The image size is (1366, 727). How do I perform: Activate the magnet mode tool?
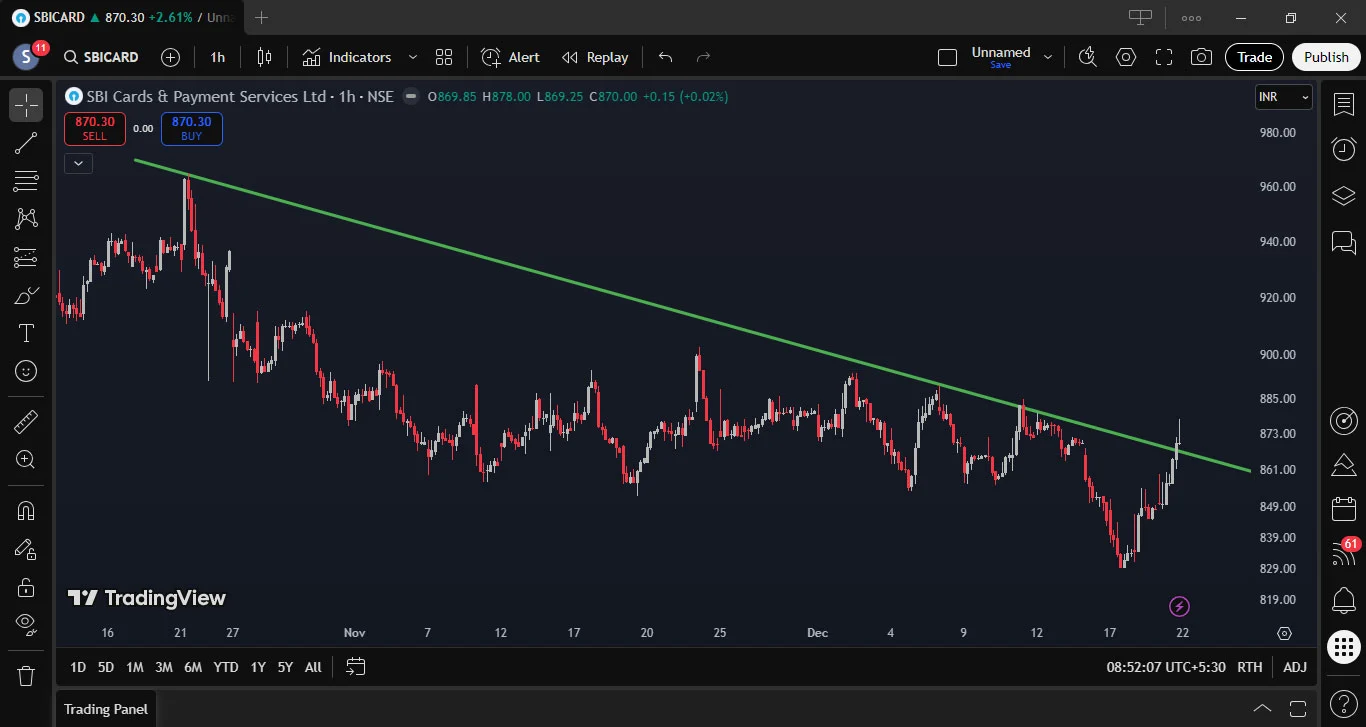pos(26,511)
